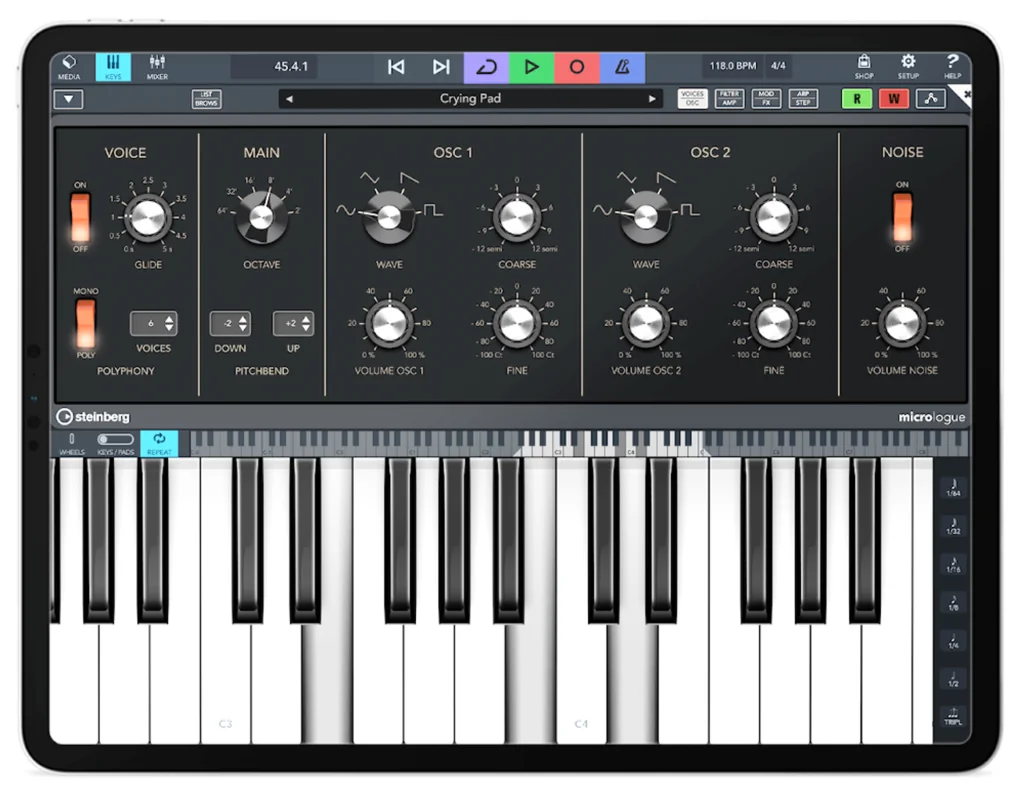Screen dimensions: 1024x798
Task: Toggle the Glide ON/OFF switch
Action: pos(80,217)
